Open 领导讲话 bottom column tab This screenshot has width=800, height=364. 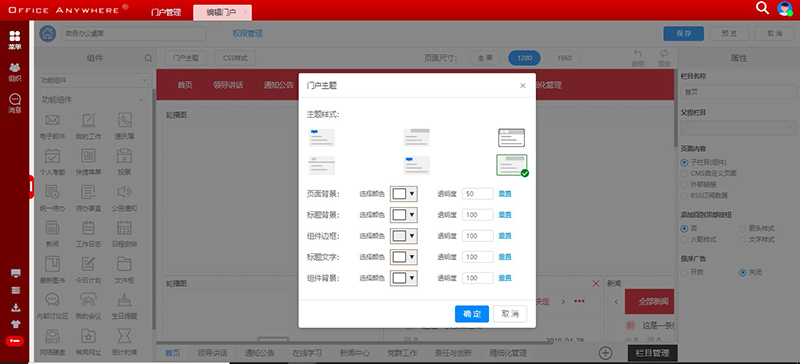click(213, 353)
